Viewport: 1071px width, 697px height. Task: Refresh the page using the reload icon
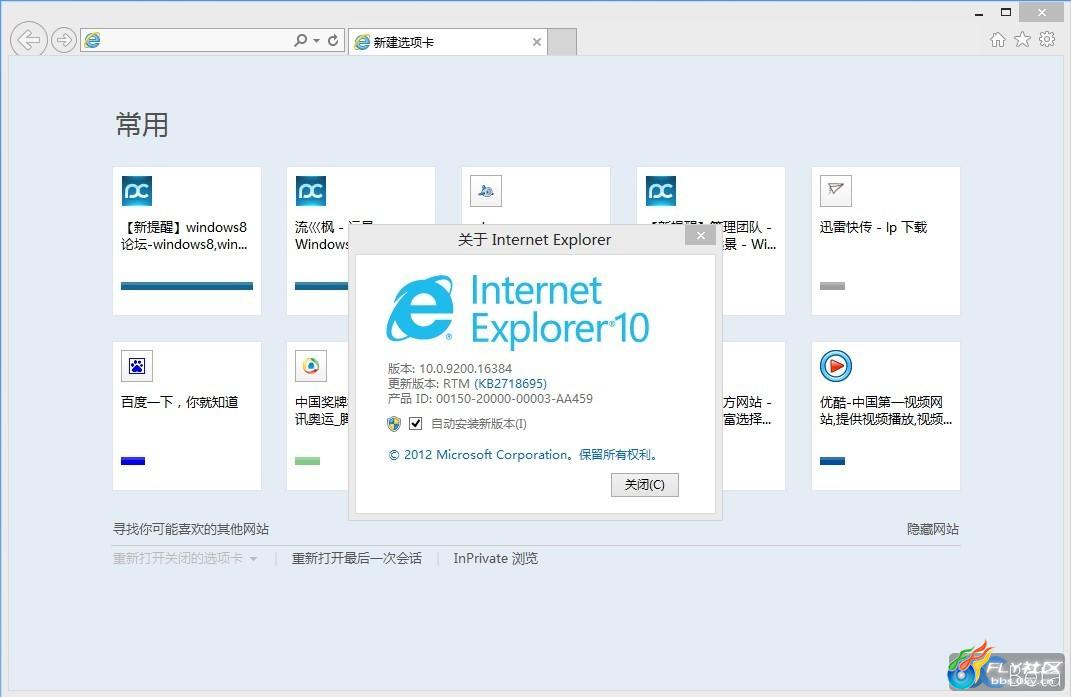click(333, 40)
